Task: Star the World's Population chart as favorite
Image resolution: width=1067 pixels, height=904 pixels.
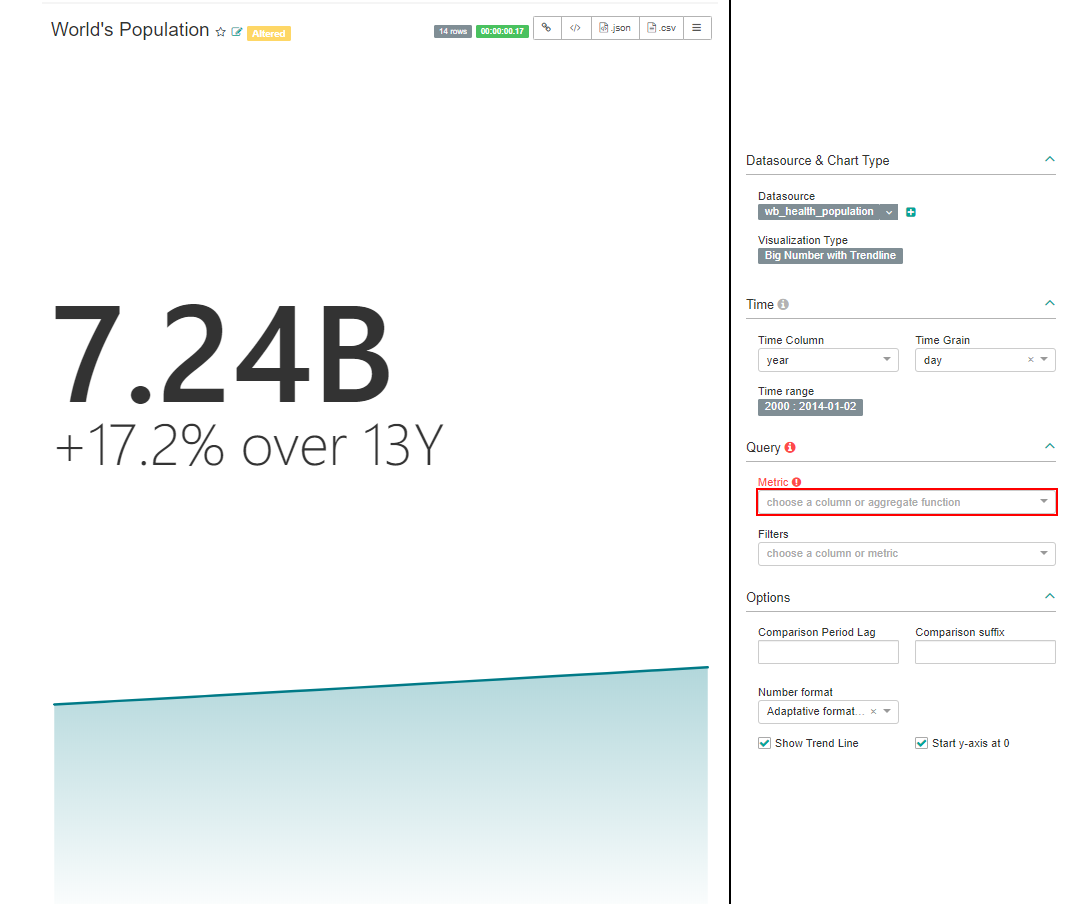Action: tap(221, 32)
